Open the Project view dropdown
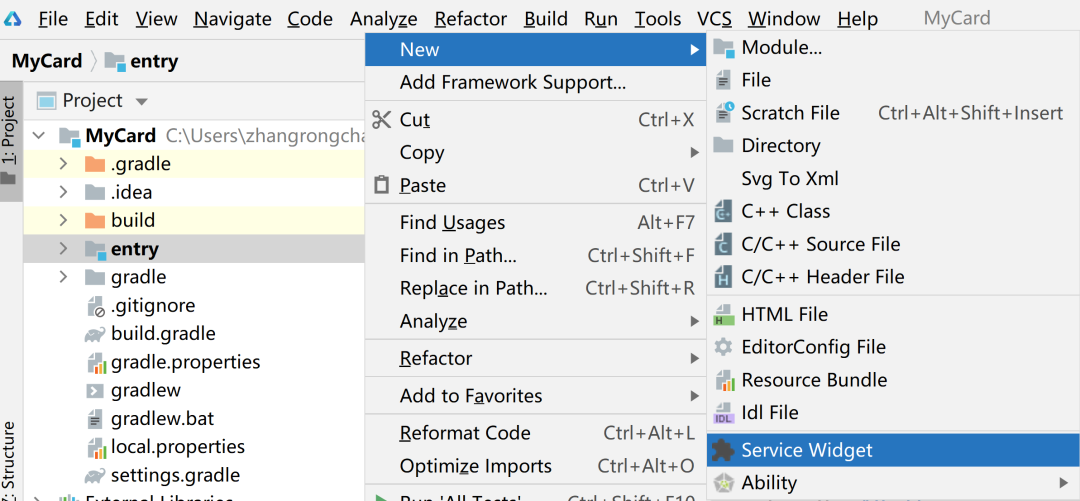1080x501 pixels. 141,101
